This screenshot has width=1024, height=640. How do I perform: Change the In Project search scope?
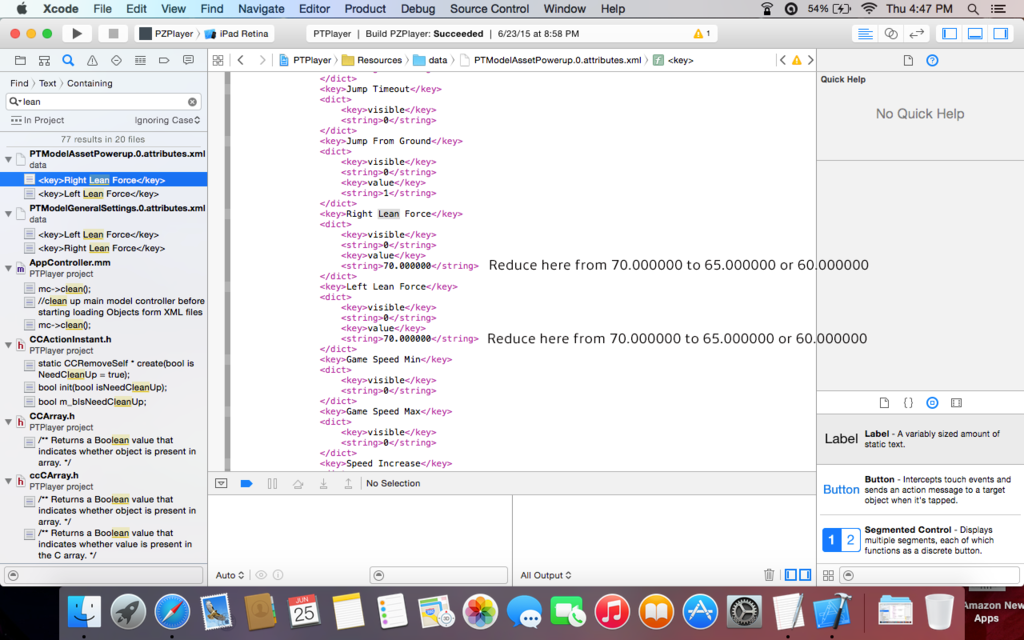click(37, 120)
